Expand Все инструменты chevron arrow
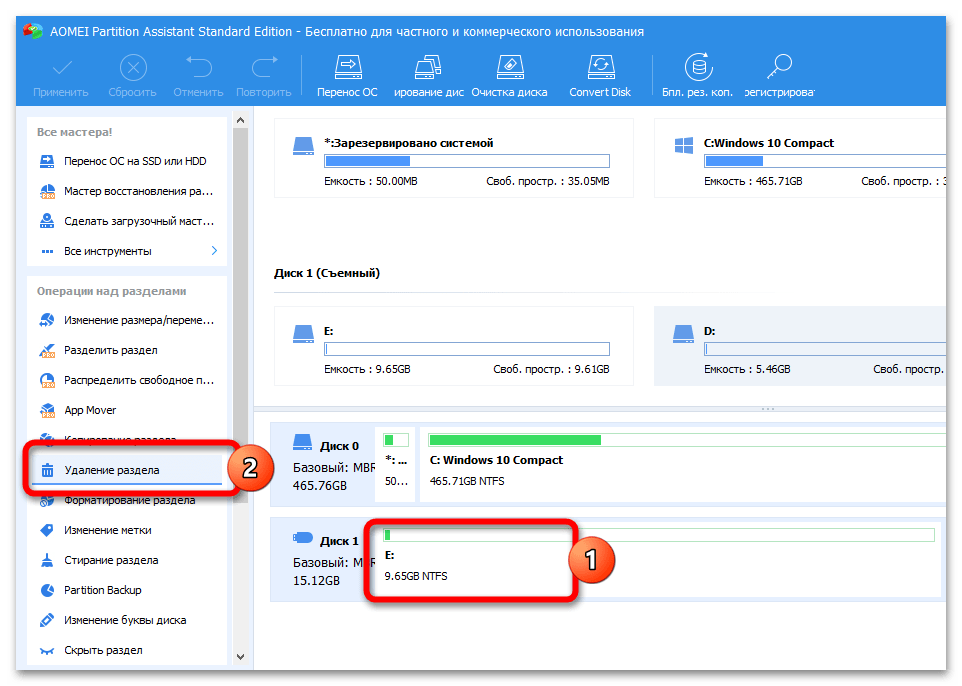962x686 pixels. [214, 251]
